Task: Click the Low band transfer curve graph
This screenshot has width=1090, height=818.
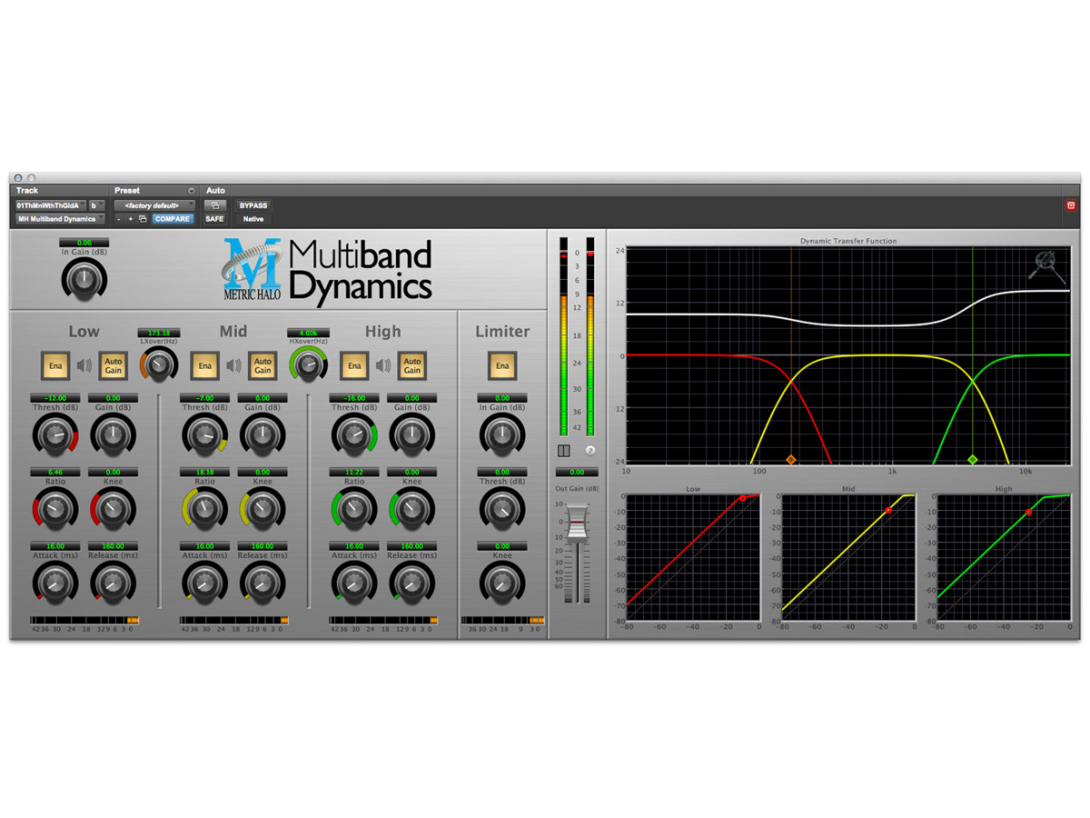Action: [693, 557]
